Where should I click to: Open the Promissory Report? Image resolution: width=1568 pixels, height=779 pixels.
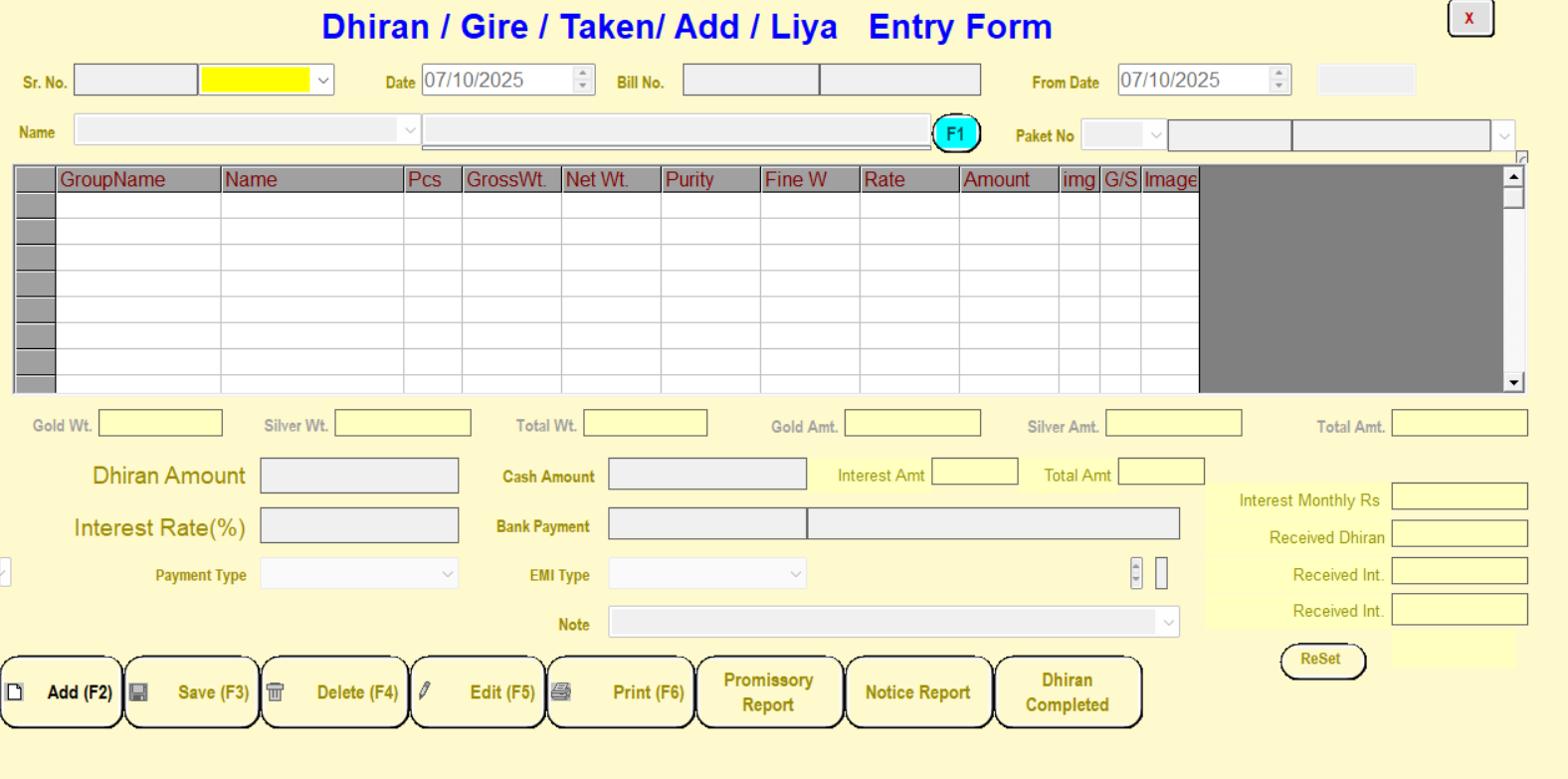coord(769,692)
